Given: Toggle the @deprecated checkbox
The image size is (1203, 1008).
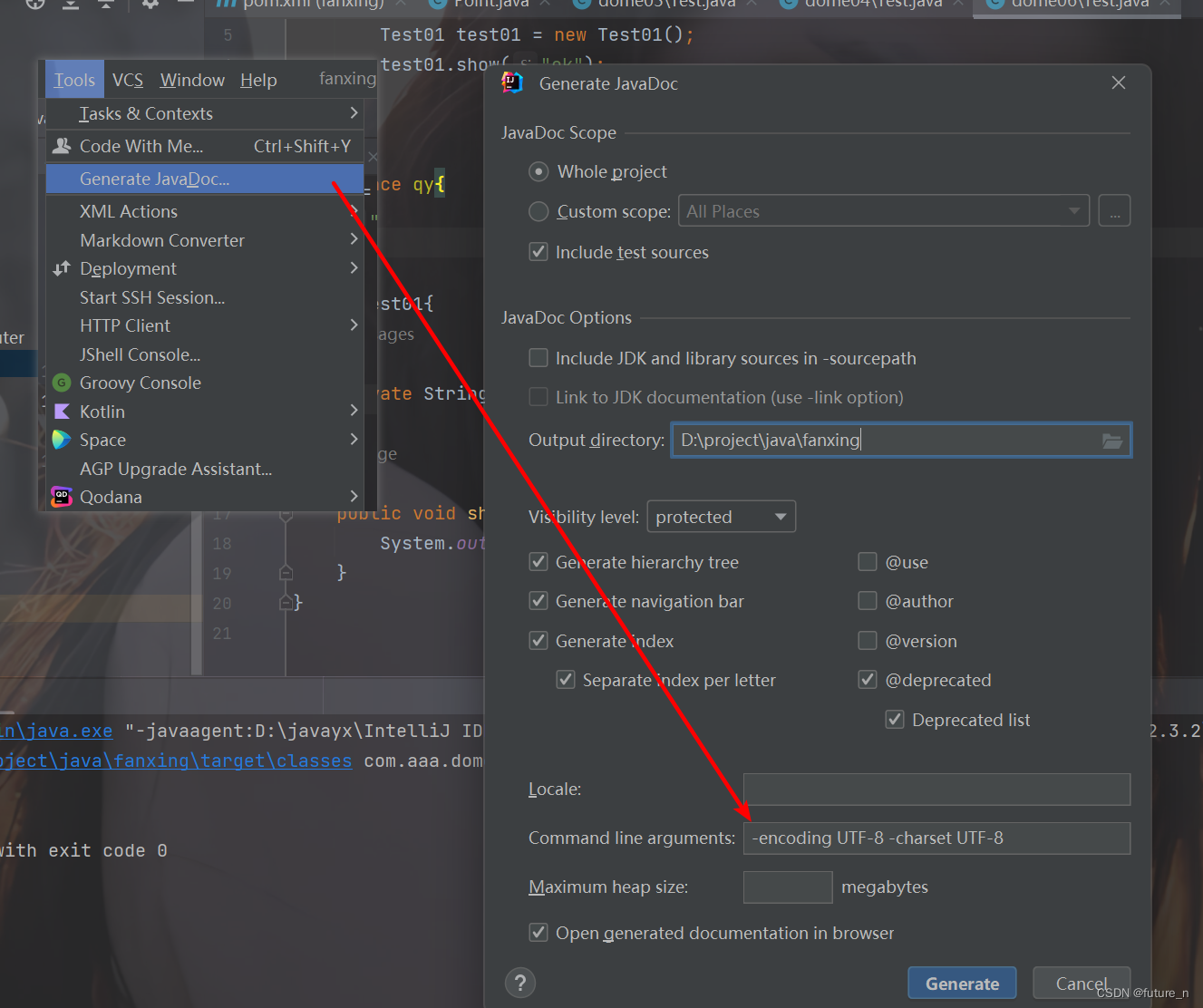Looking at the screenshot, I should (868, 680).
